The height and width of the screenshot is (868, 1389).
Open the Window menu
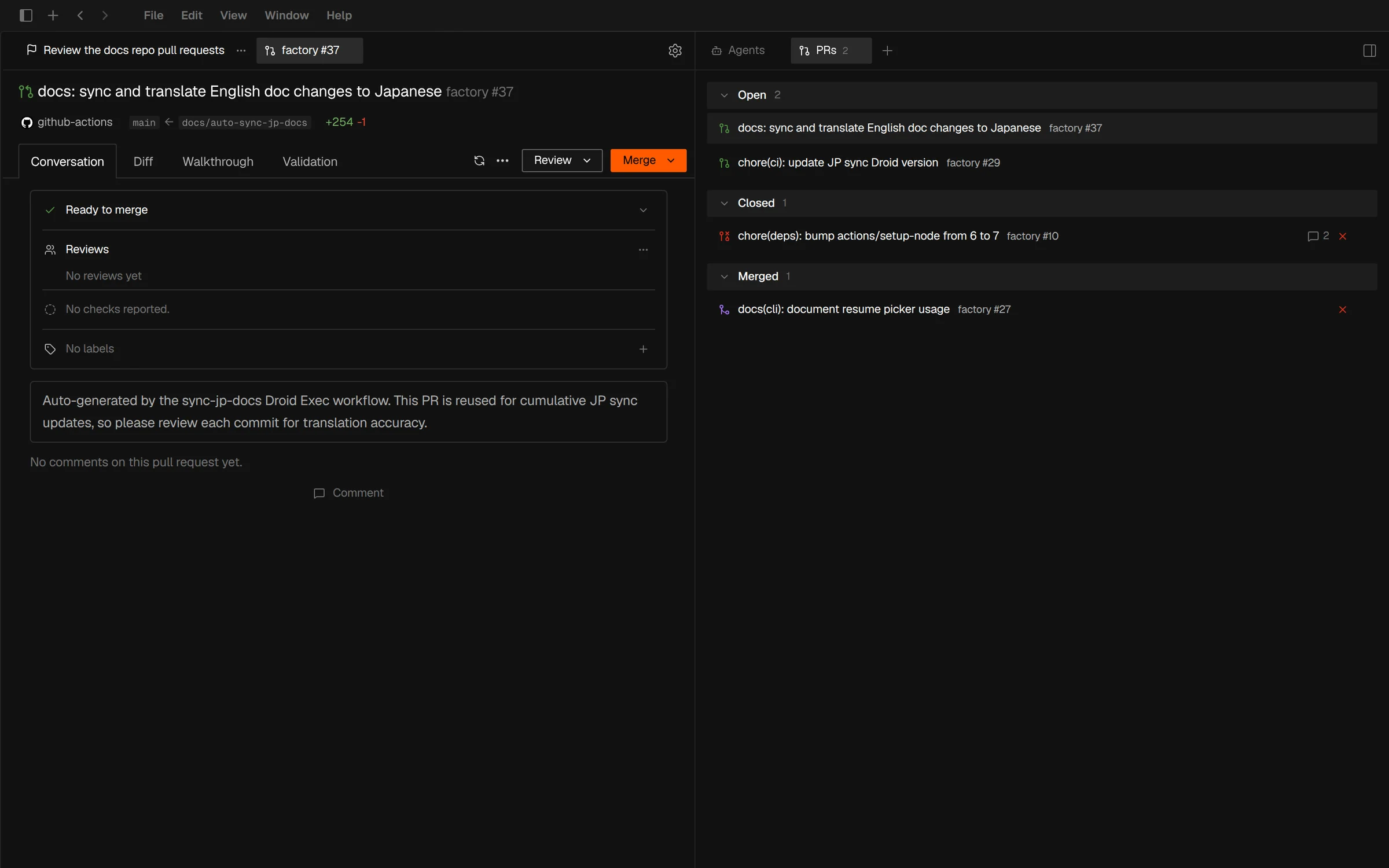click(x=286, y=16)
